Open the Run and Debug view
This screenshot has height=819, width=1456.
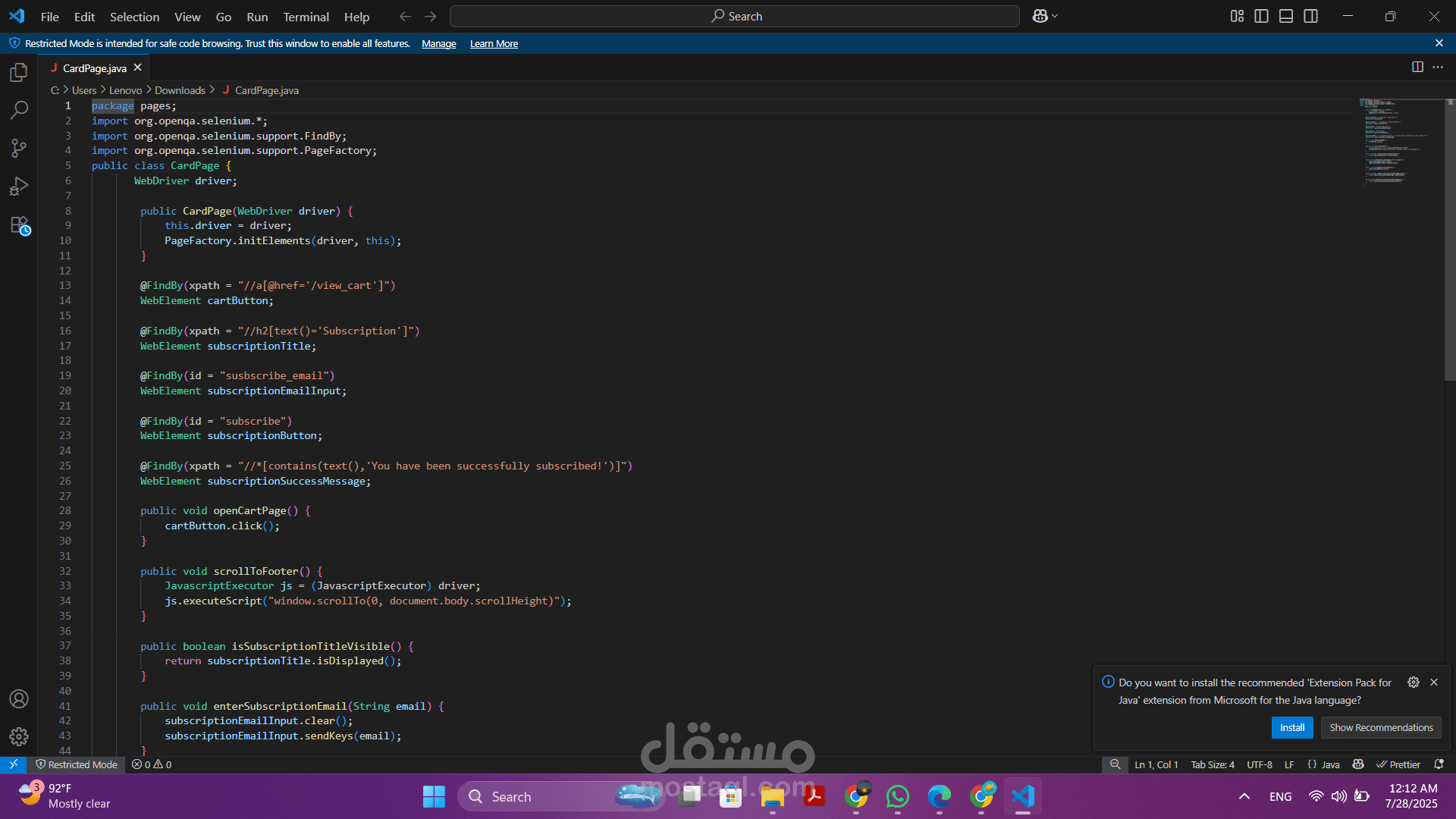point(19,187)
